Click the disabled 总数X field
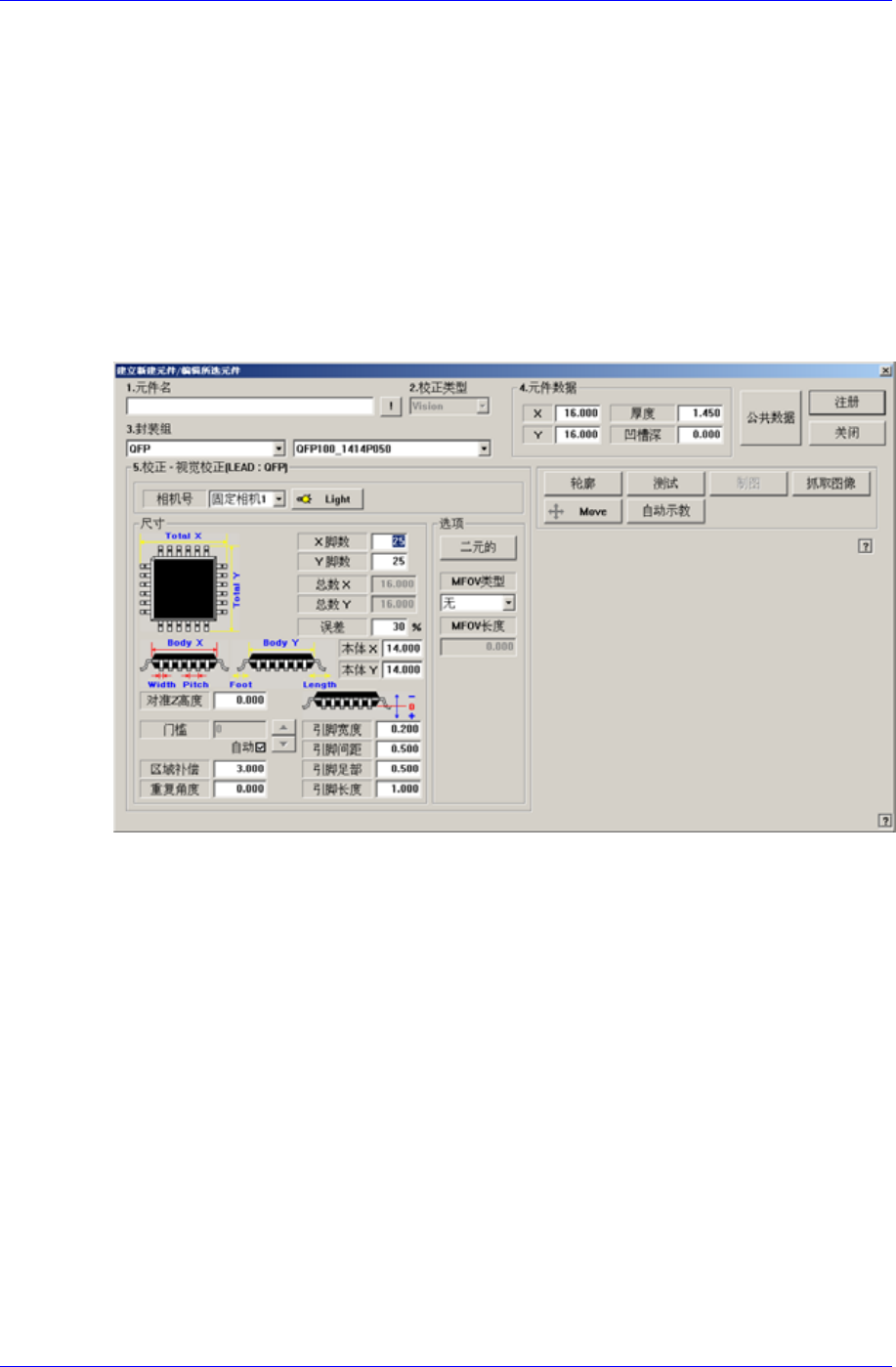This screenshot has height=1367, width=896. (395, 583)
